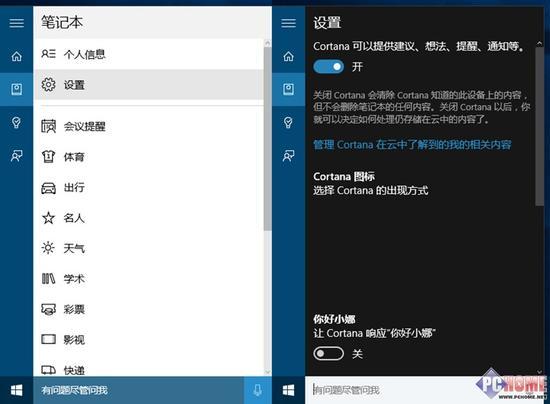Screen dimensions: 550x404
Task: Click ticket icon beside 彩票
Action: click(x=48, y=309)
